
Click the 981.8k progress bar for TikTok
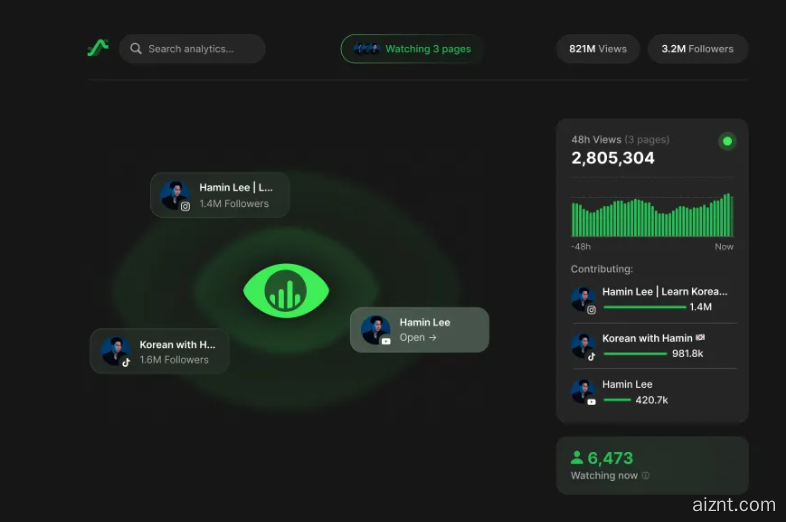coord(635,353)
